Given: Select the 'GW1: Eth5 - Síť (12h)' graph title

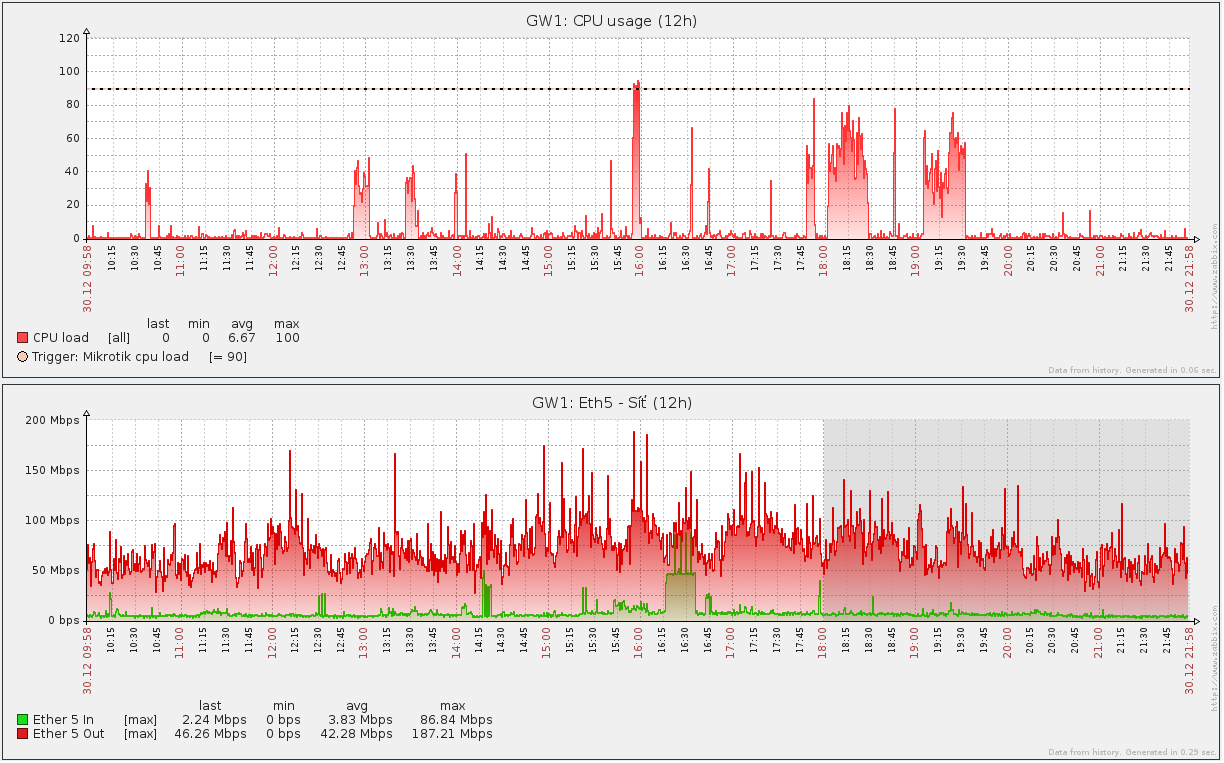Looking at the screenshot, I should tap(612, 403).
